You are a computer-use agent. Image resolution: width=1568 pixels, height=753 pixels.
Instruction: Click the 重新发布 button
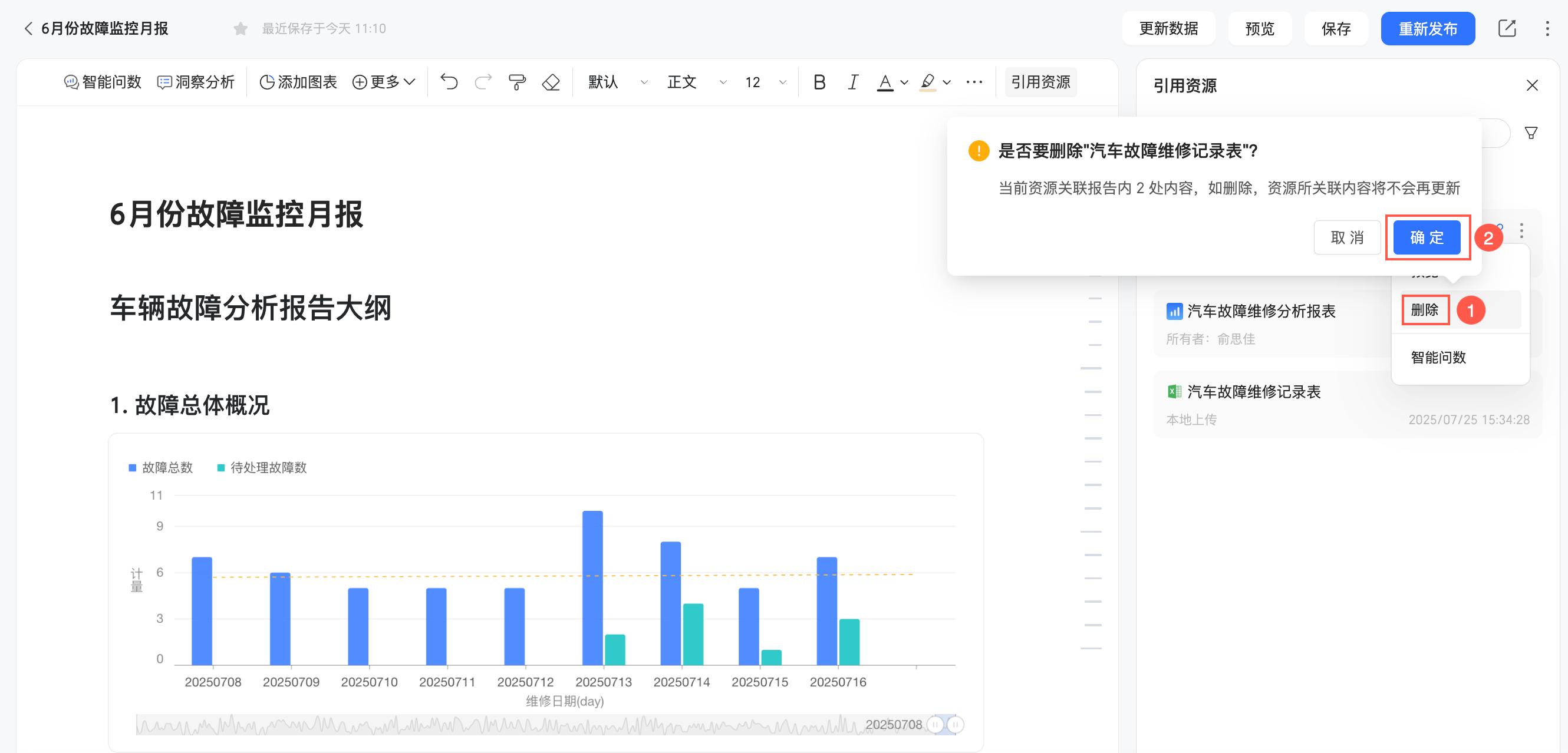[1428, 29]
